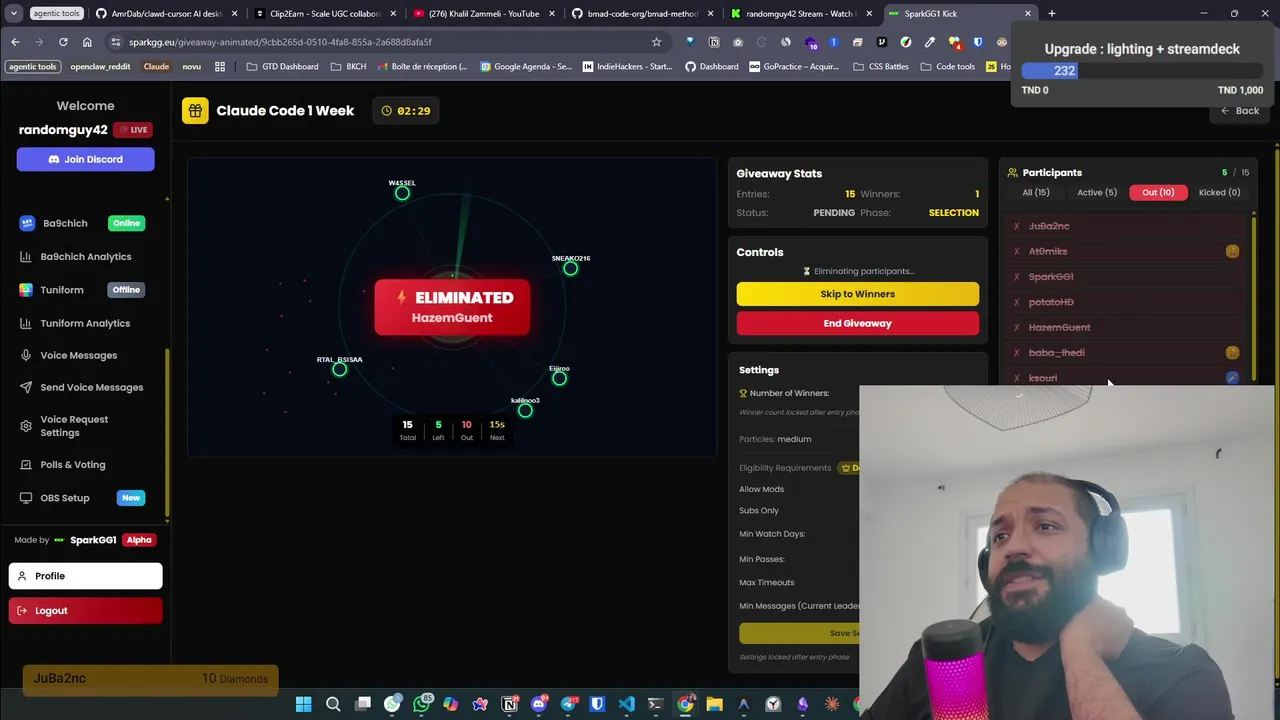
Task: Click the blue badge on ksouri row
Action: [1232, 378]
